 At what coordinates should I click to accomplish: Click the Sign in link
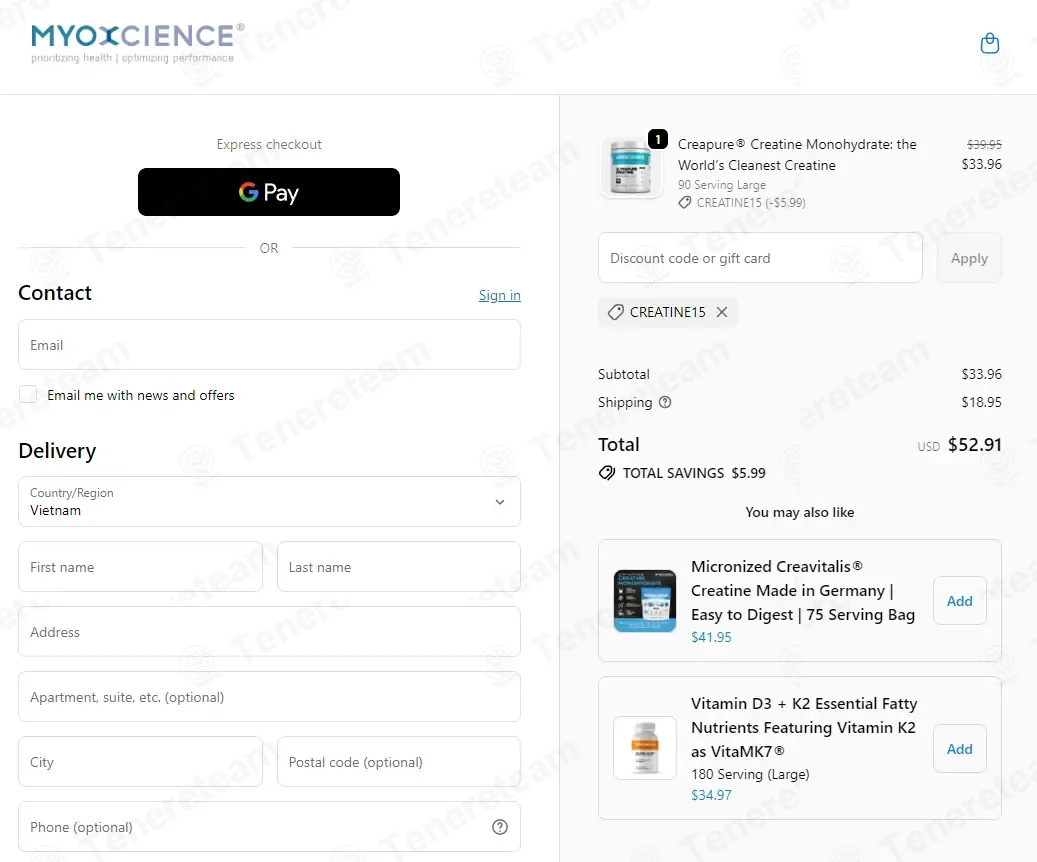click(x=499, y=295)
